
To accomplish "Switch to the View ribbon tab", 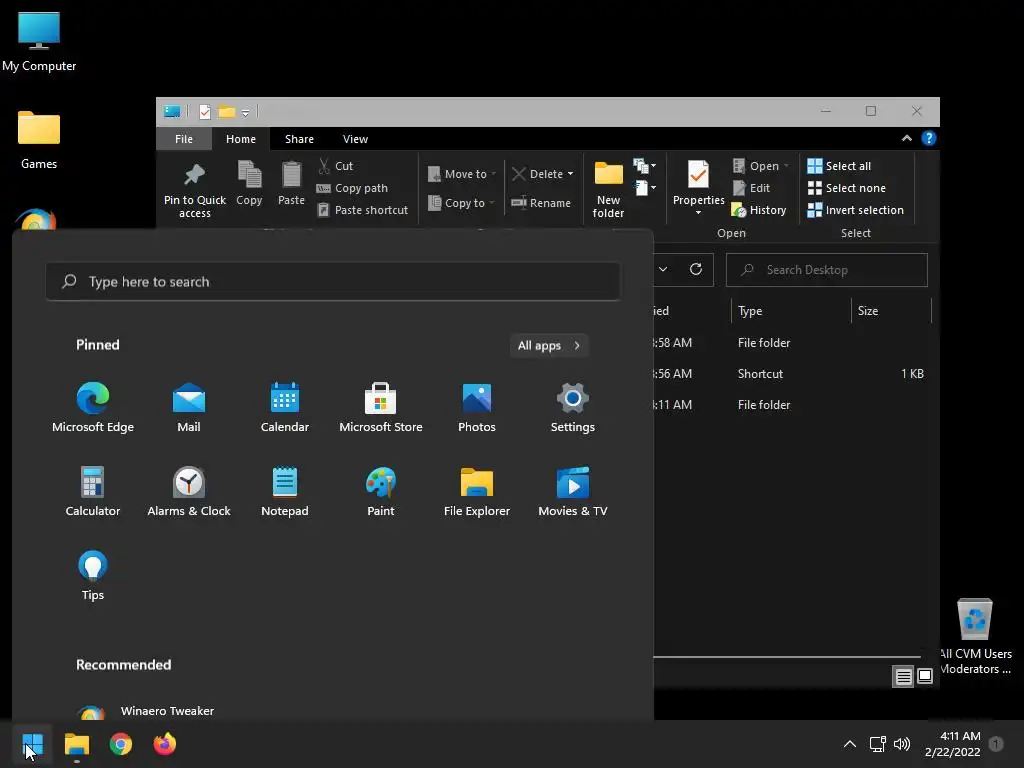I will (x=355, y=139).
